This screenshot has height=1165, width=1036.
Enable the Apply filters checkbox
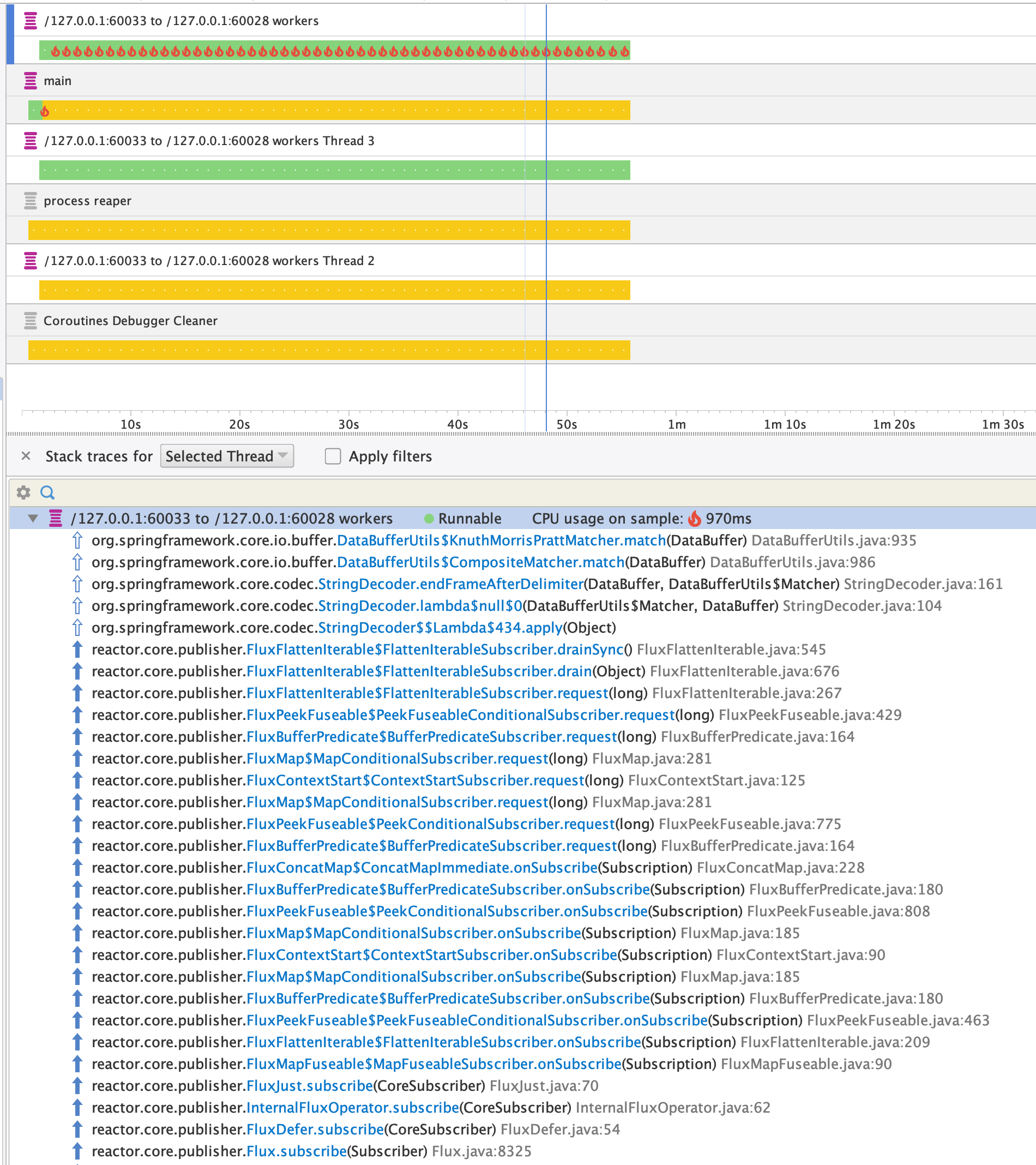pos(333,456)
